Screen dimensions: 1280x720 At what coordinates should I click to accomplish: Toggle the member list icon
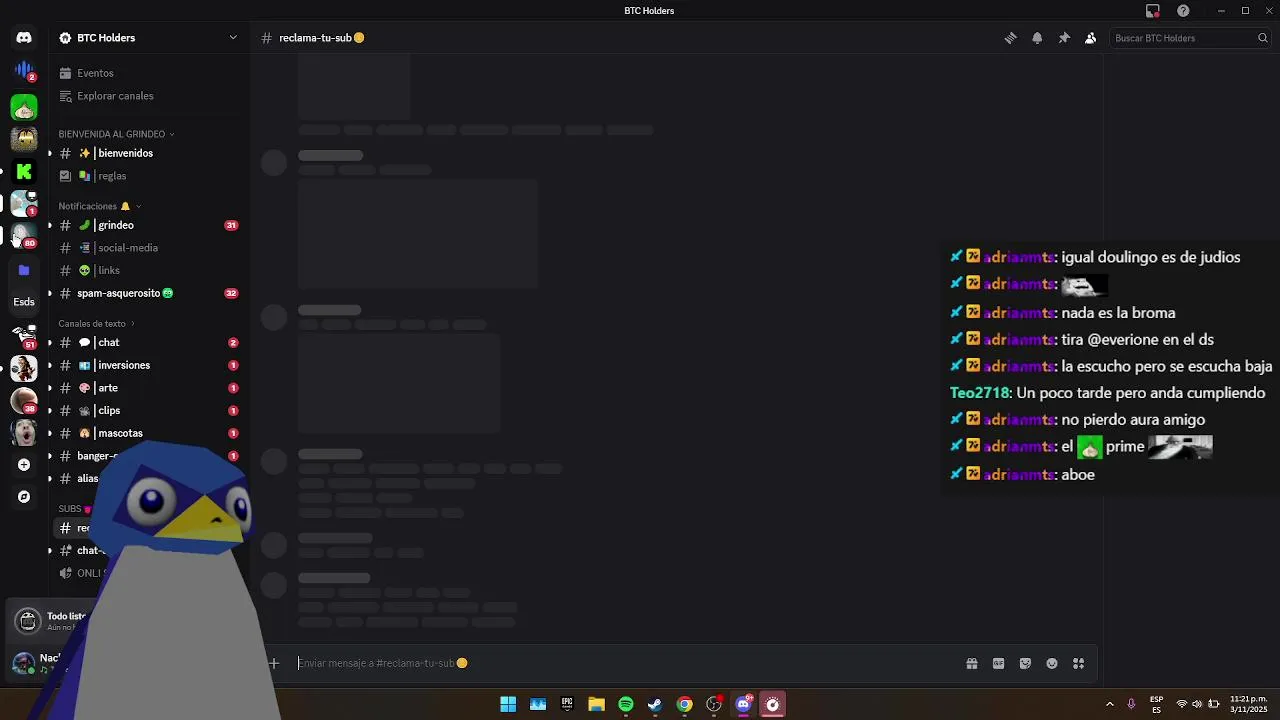1090,38
